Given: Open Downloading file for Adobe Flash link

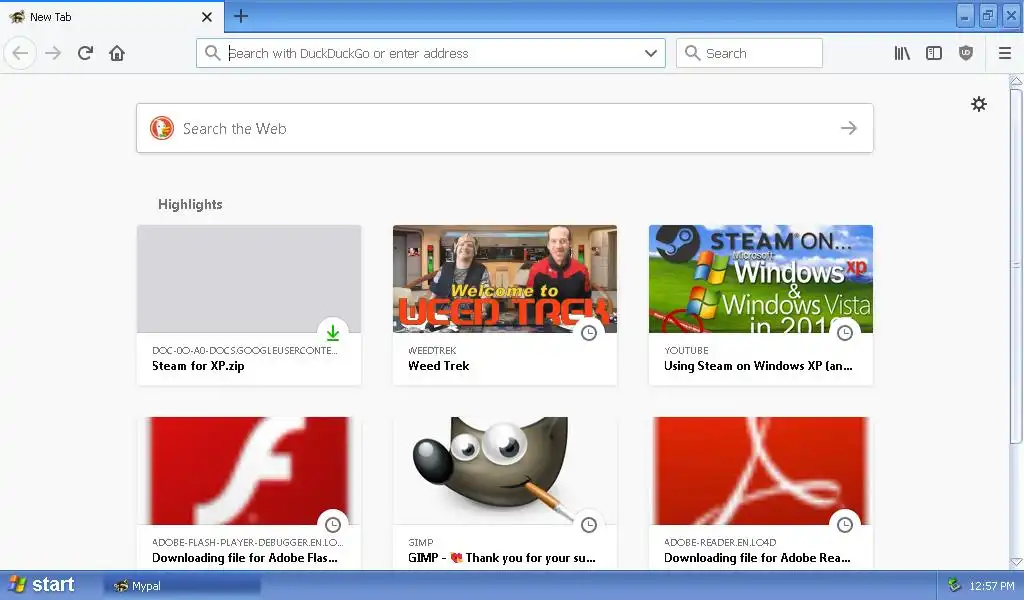Looking at the screenshot, I should [x=245, y=558].
